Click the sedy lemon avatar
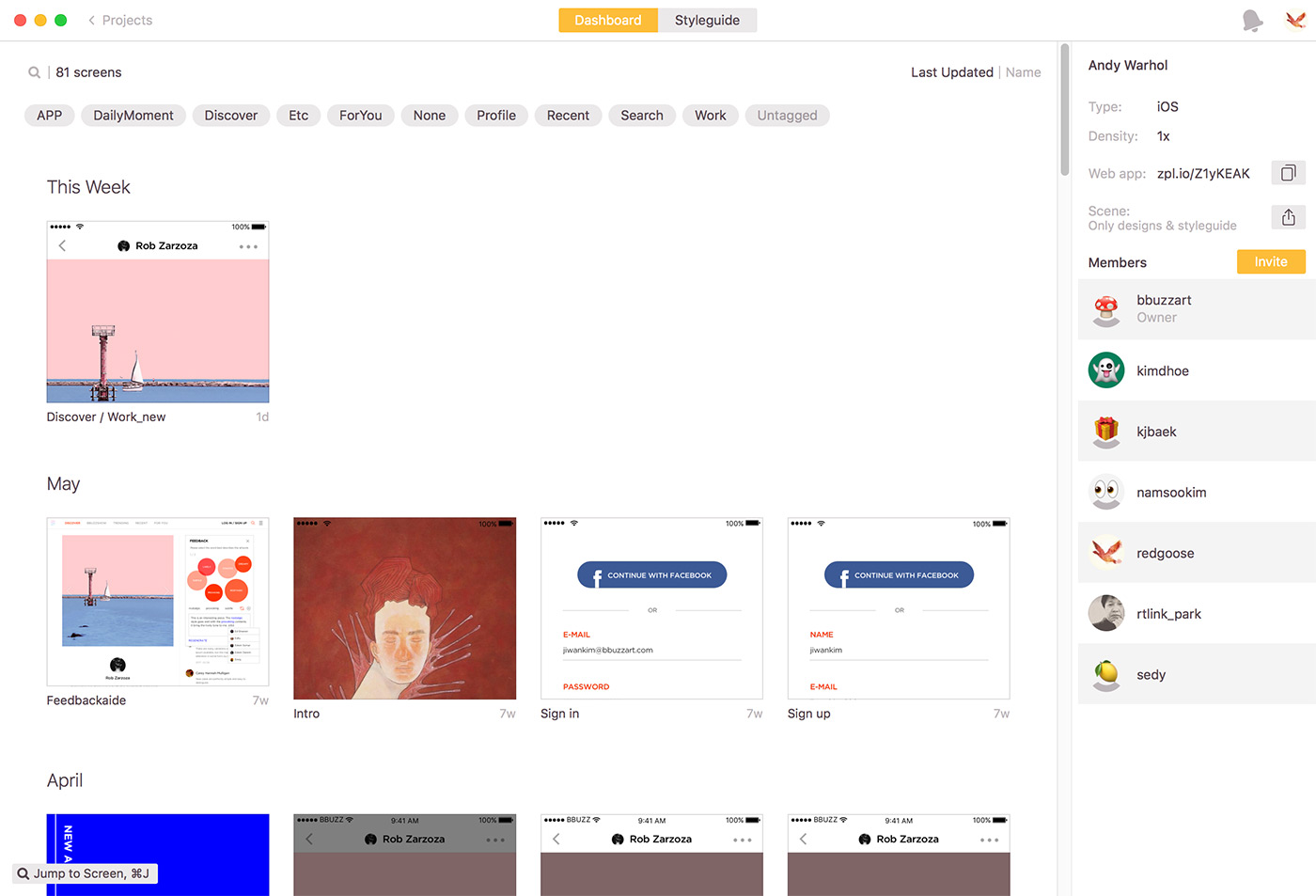This screenshot has width=1316, height=896. 1106,674
